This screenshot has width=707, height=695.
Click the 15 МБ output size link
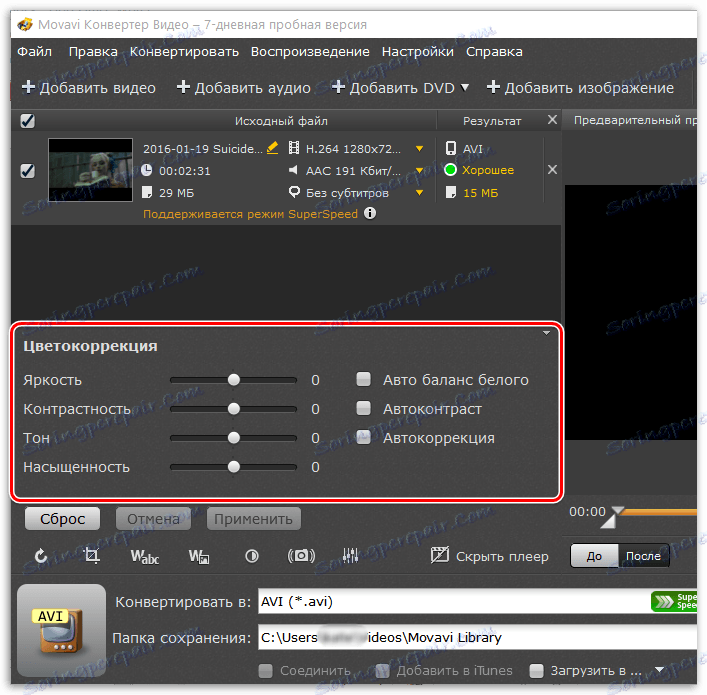481,193
